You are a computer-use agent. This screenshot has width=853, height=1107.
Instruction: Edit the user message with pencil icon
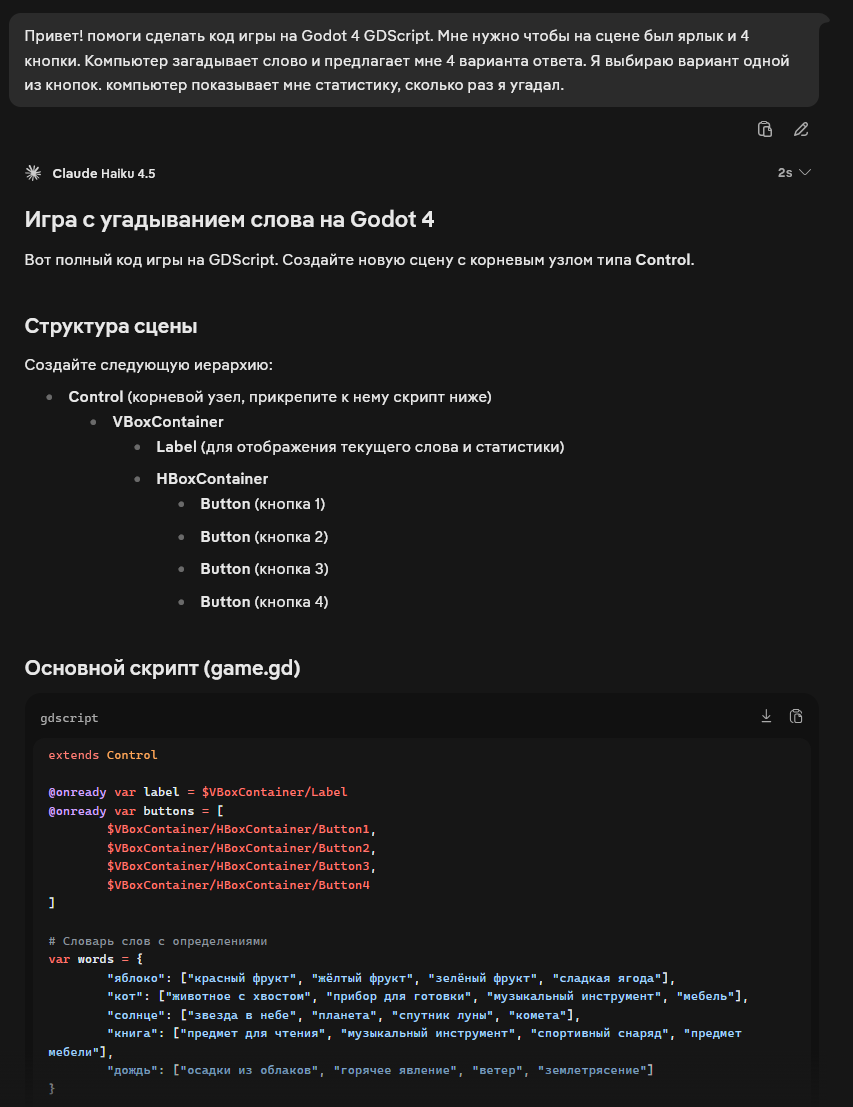click(801, 129)
